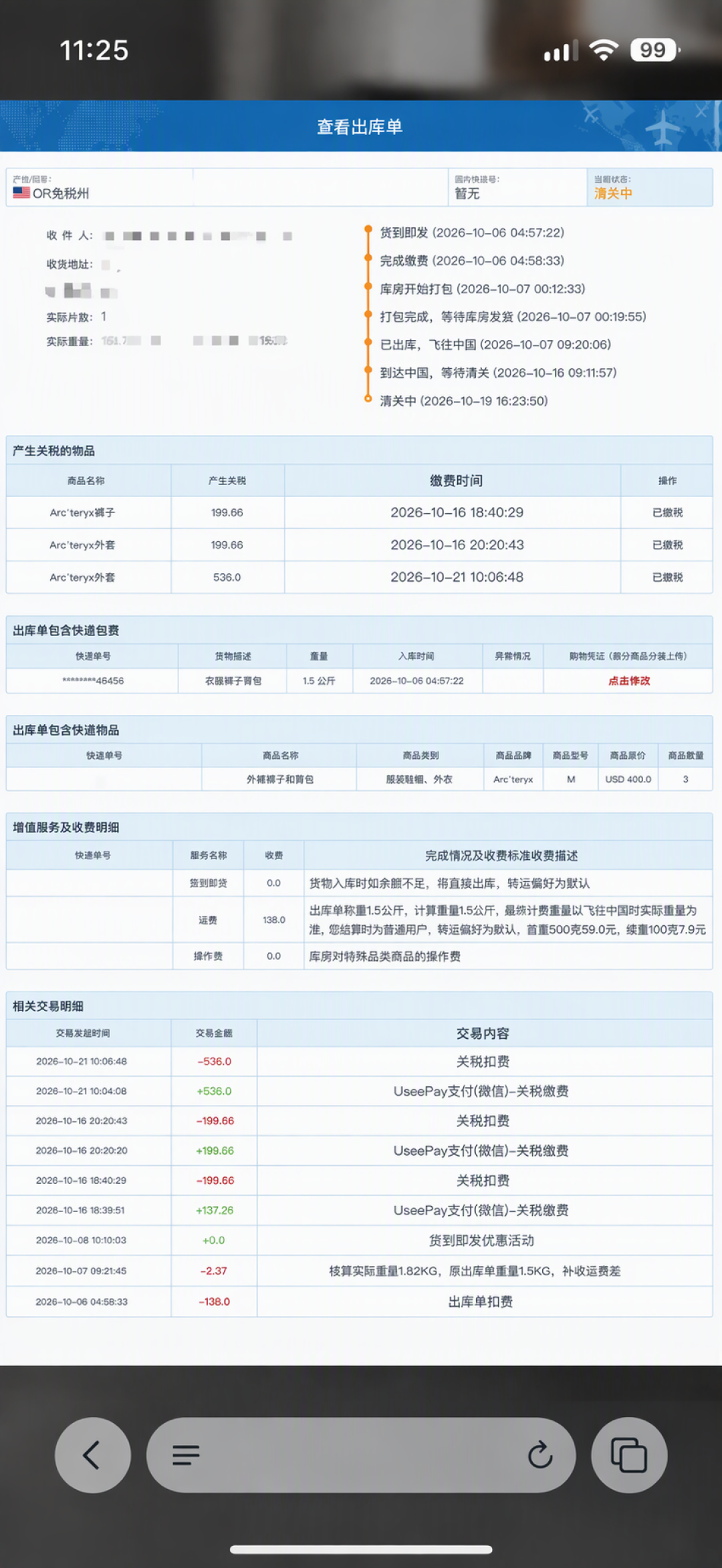Viewport: 722px width, 1568px height.
Task: Select the Arc'teryx裤子 row name
Action: coord(82,512)
